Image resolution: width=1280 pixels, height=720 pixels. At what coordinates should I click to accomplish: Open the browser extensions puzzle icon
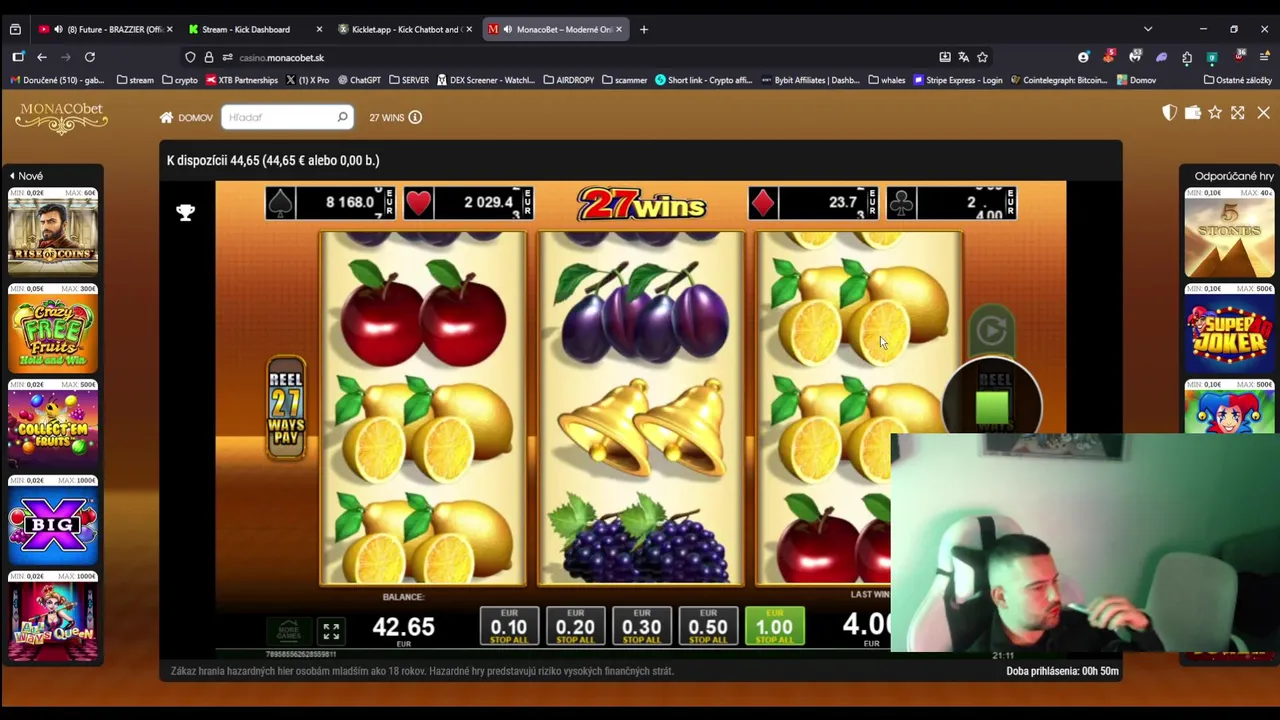pos(1186,57)
